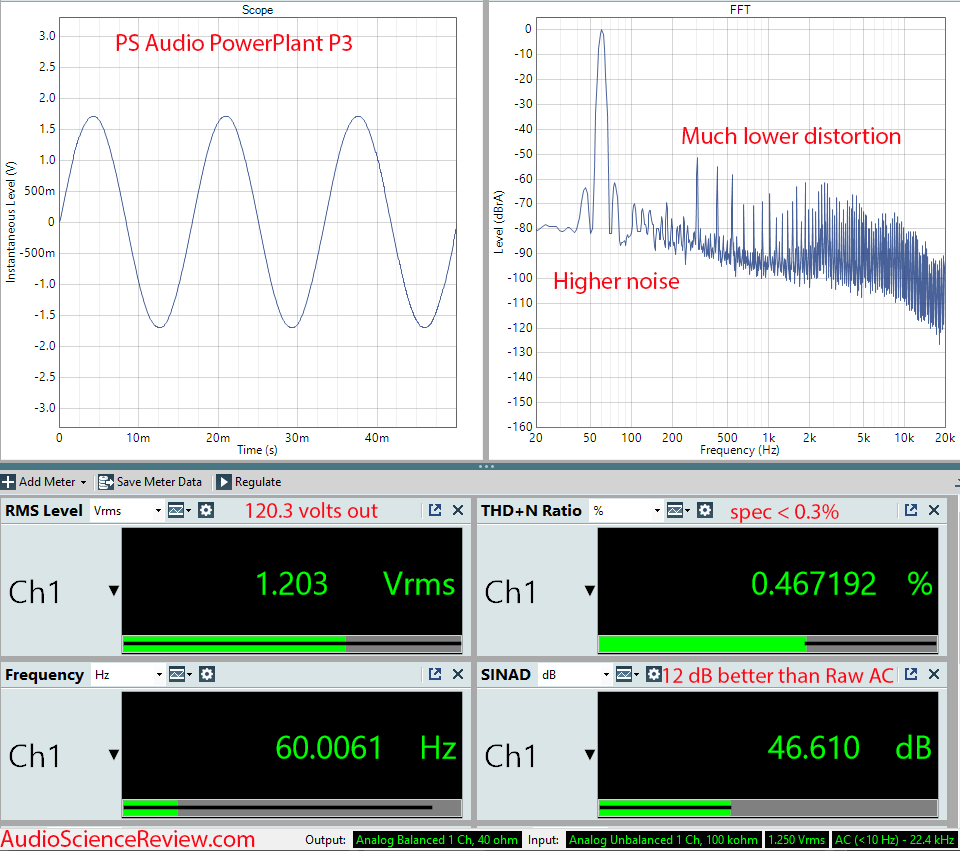Screen dimensions: 960x851
Task: Expand Ch1 channel arrow in Frequency meter
Action: 114,754
